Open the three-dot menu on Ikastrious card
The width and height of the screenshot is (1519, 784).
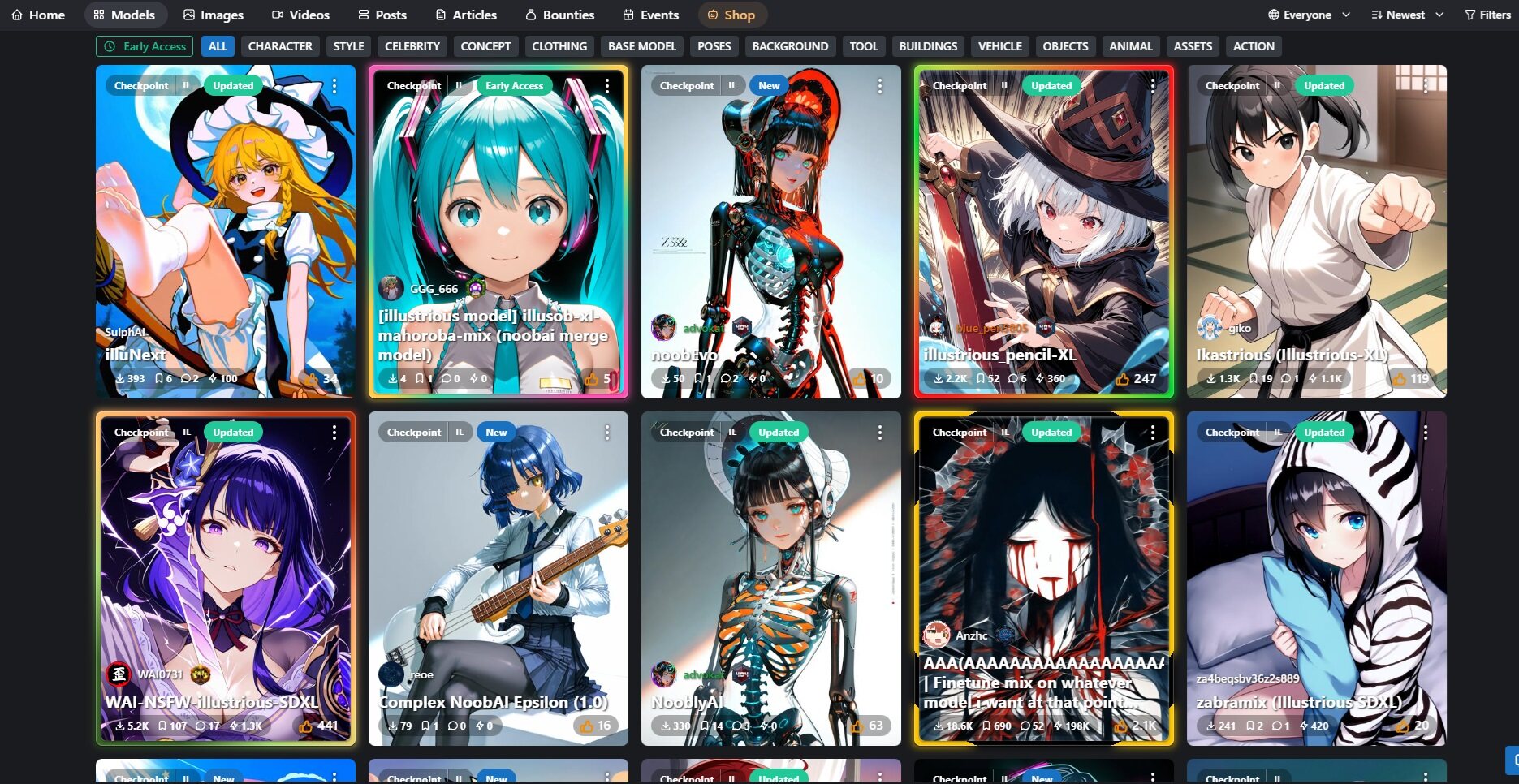point(1426,86)
